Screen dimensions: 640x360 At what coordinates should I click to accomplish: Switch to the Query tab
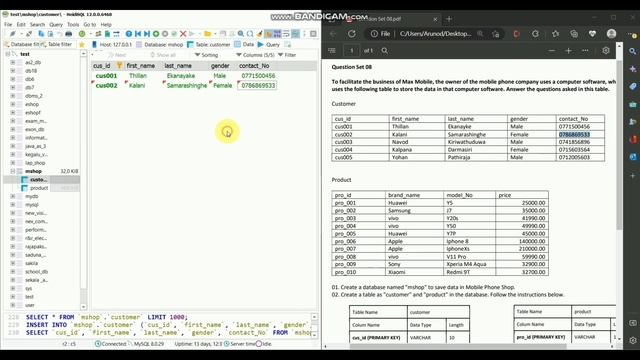269,44
